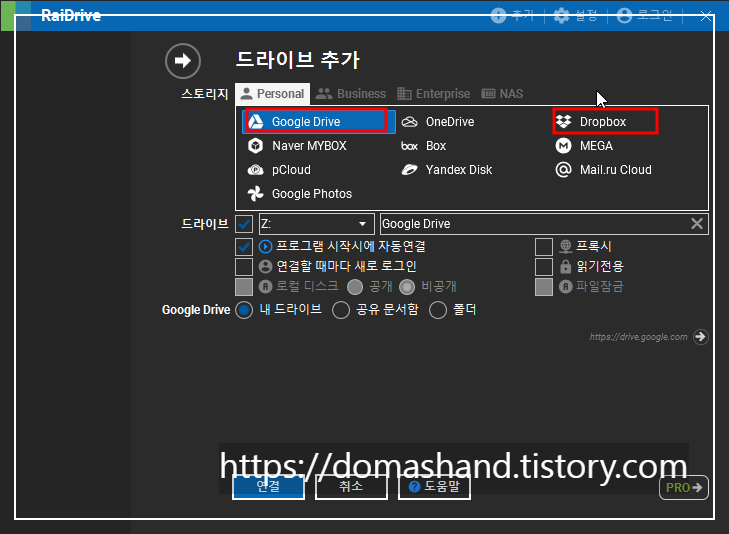Choose OneDrive storage option

pos(438,122)
